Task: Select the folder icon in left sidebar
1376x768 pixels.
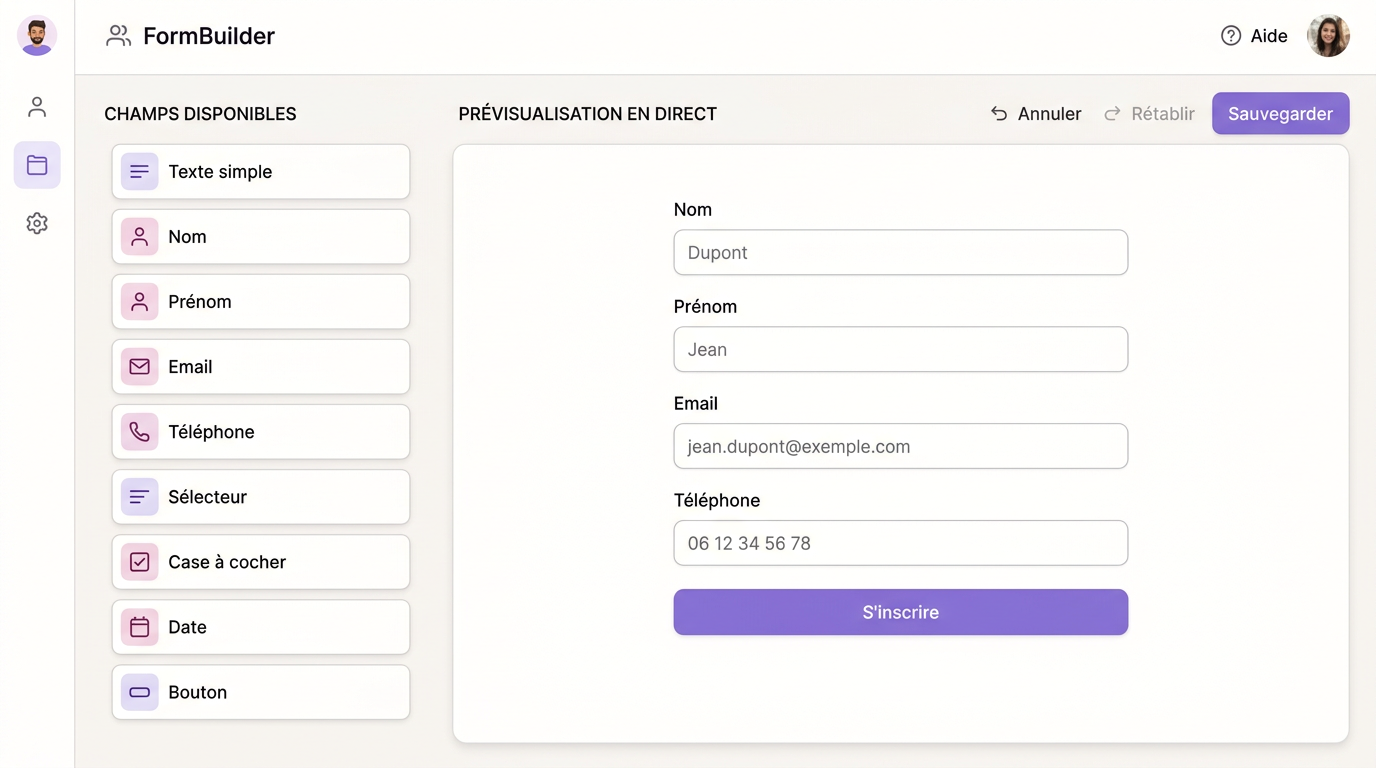Action: click(x=37, y=165)
